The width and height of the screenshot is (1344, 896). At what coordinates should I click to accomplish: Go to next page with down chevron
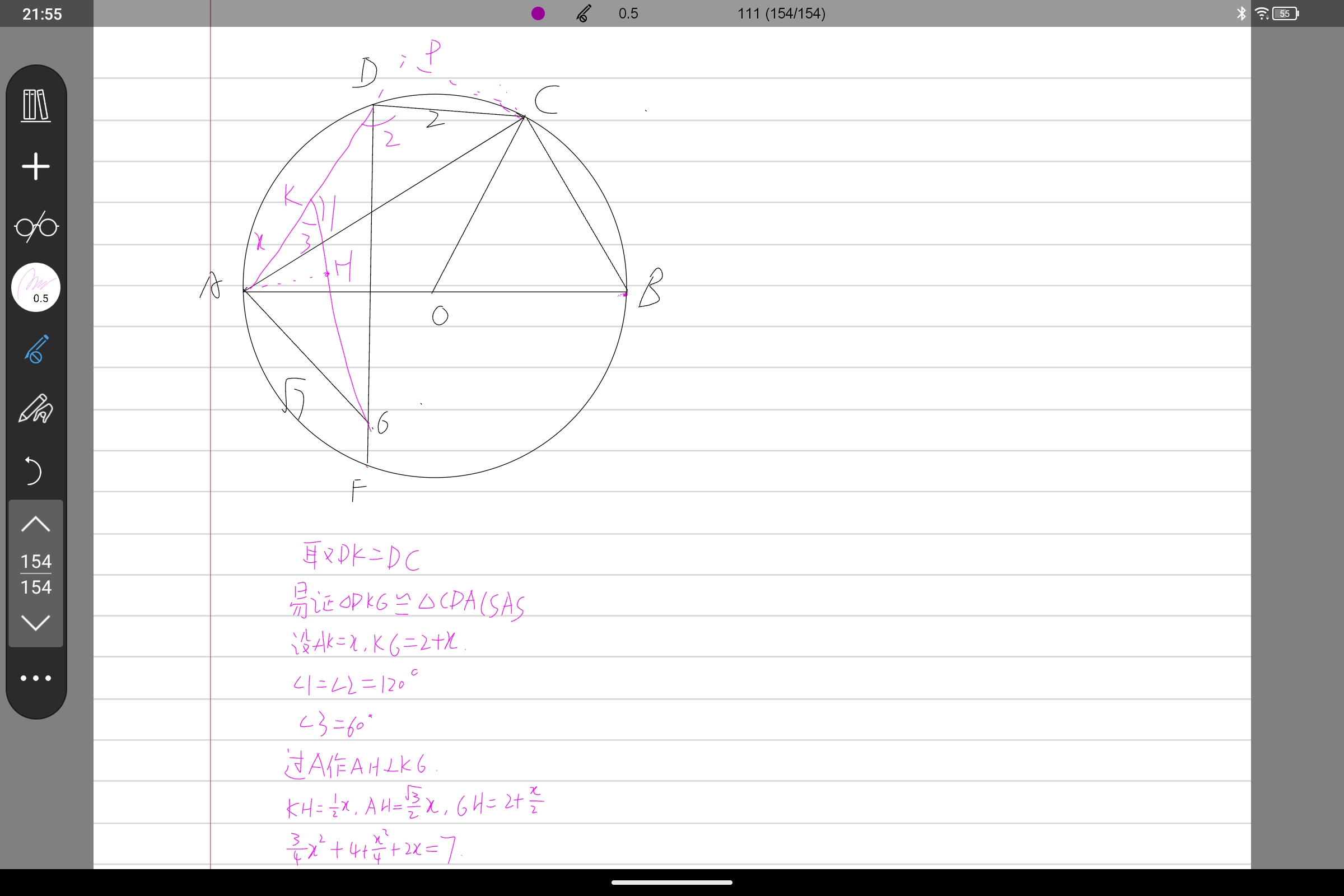click(35, 623)
